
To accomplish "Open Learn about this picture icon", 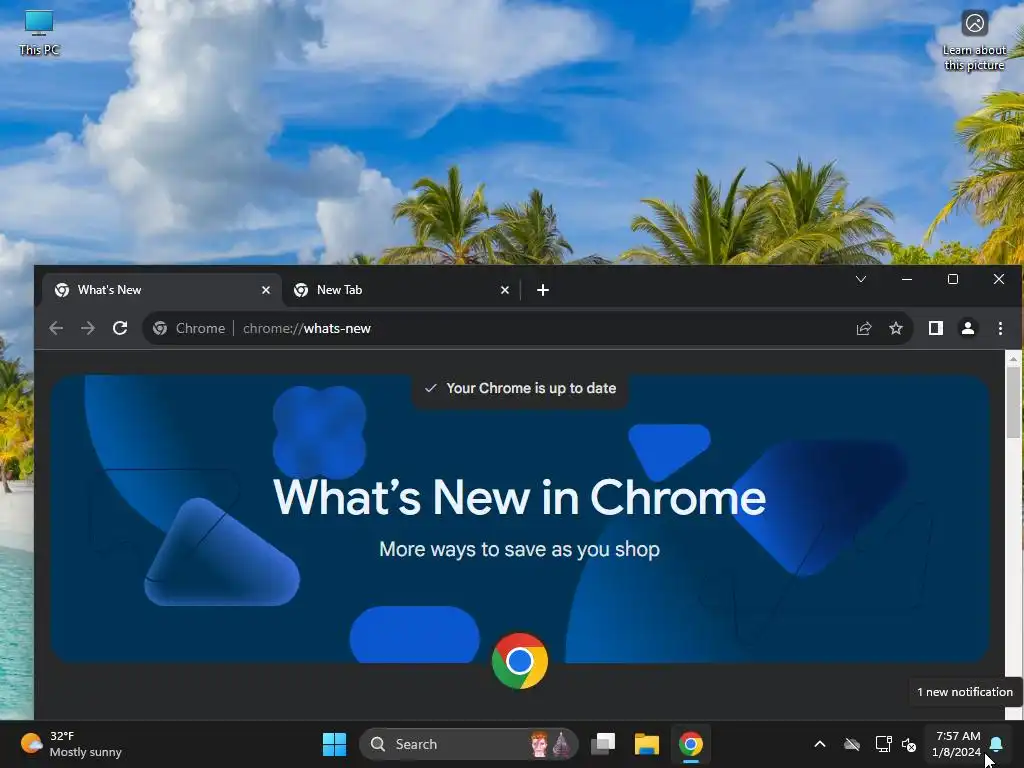I will (x=974, y=40).
